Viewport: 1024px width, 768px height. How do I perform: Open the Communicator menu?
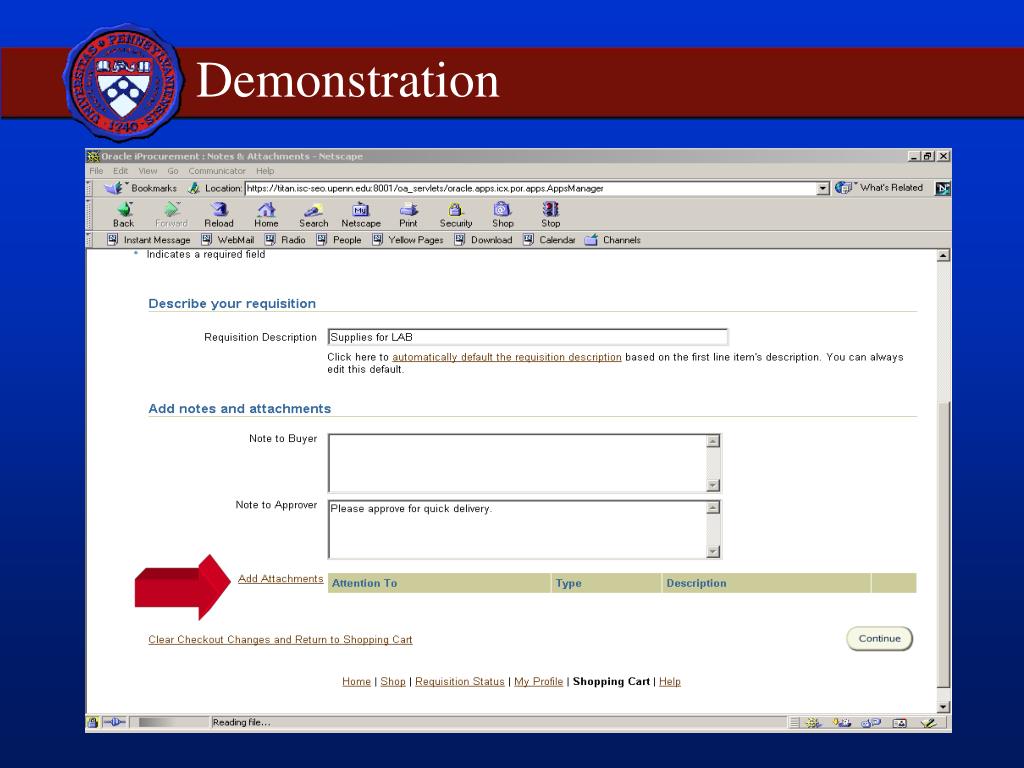coord(217,171)
